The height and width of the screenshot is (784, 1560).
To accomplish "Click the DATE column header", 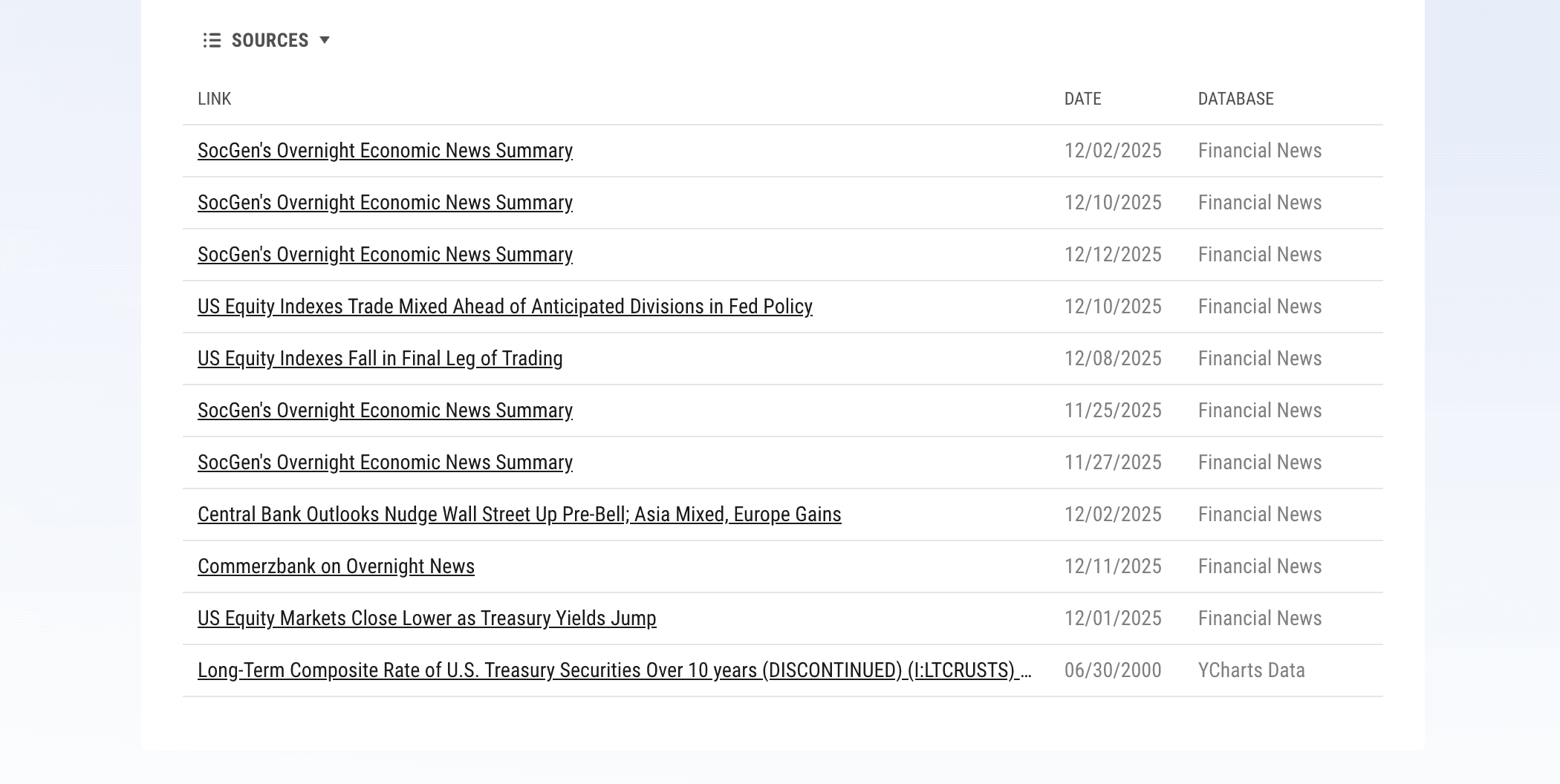I will tap(1083, 99).
